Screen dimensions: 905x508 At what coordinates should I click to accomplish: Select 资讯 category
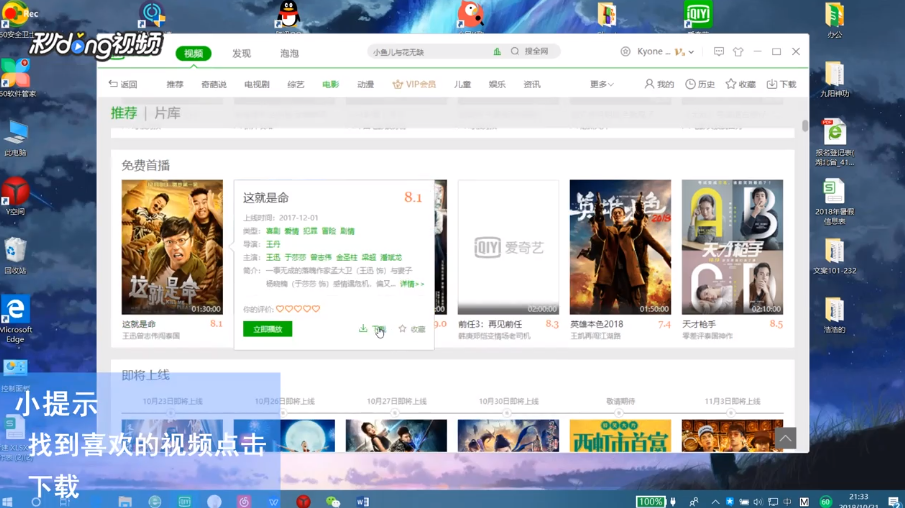[532, 84]
